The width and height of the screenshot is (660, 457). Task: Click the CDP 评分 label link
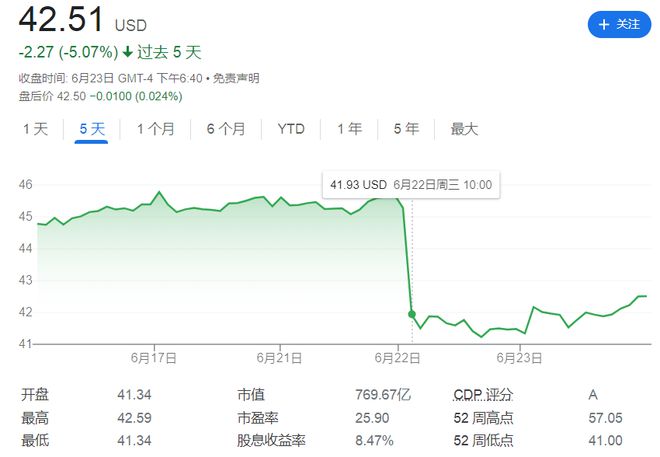click(x=483, y=395)
